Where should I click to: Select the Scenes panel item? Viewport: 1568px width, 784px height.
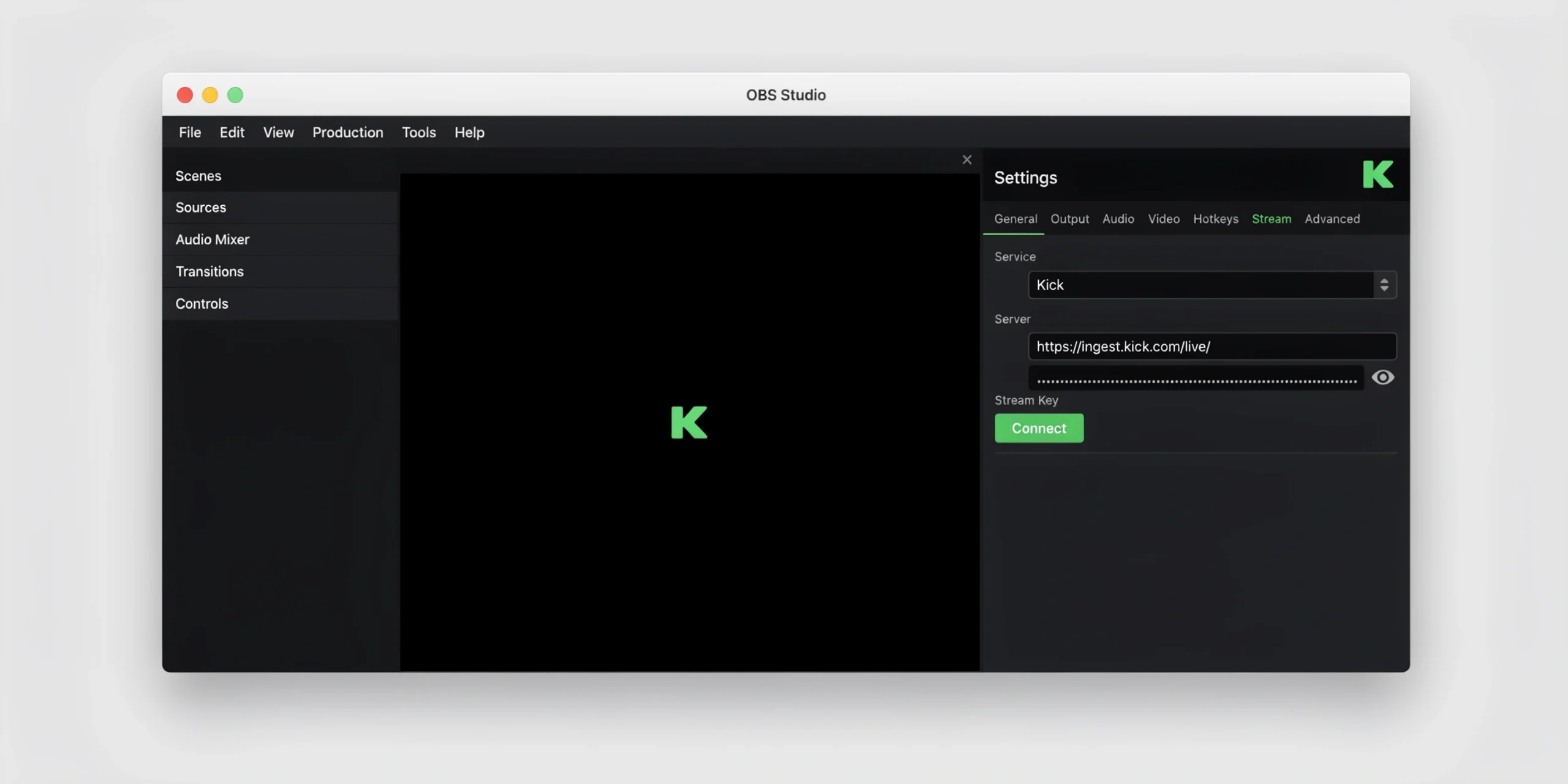pos(280,176)
